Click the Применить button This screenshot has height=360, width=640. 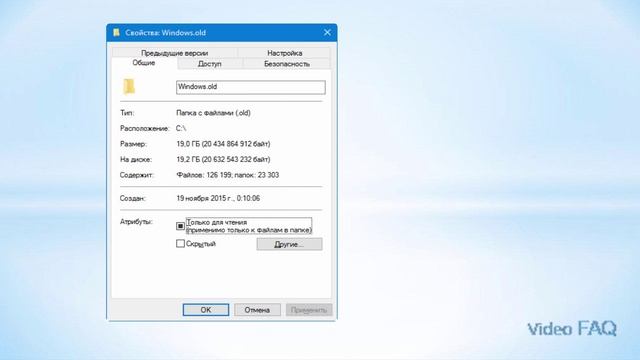click(309, 310)
